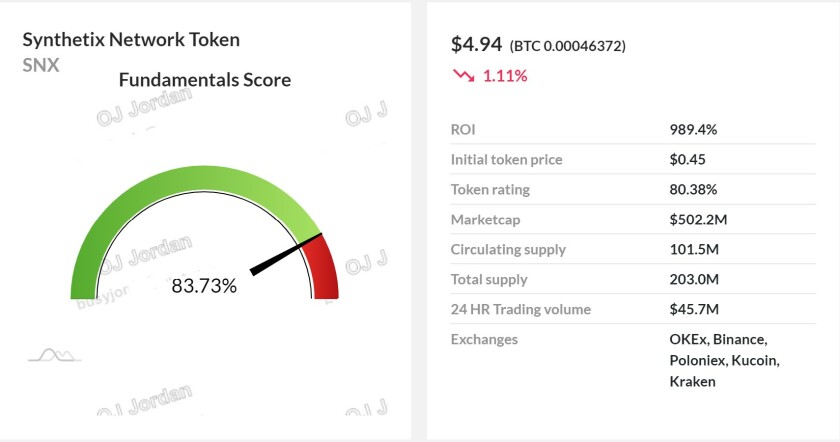
Task: Click the 1.11% price change
Action: 505,76
